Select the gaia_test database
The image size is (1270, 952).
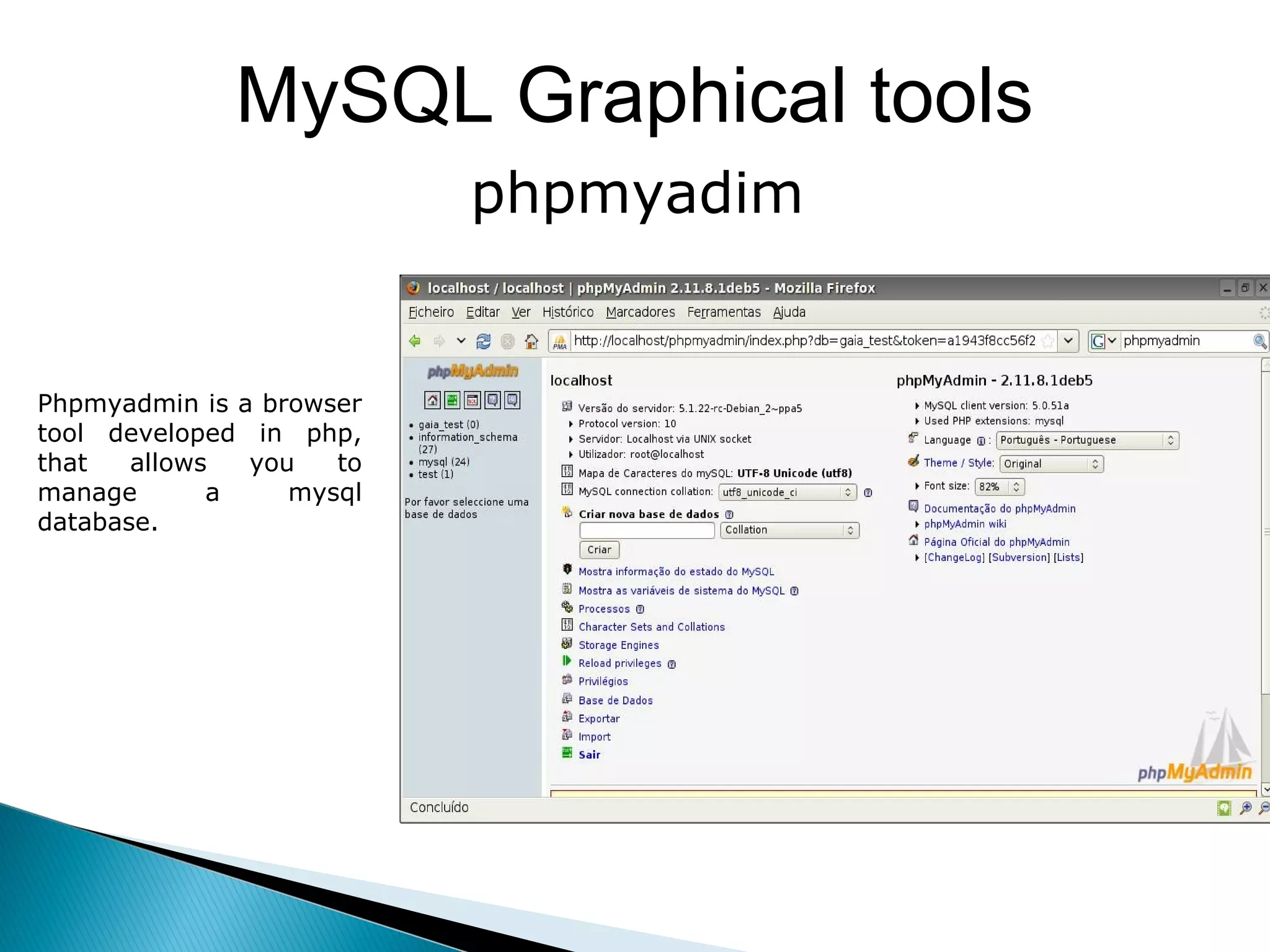(x=448, y=425)
